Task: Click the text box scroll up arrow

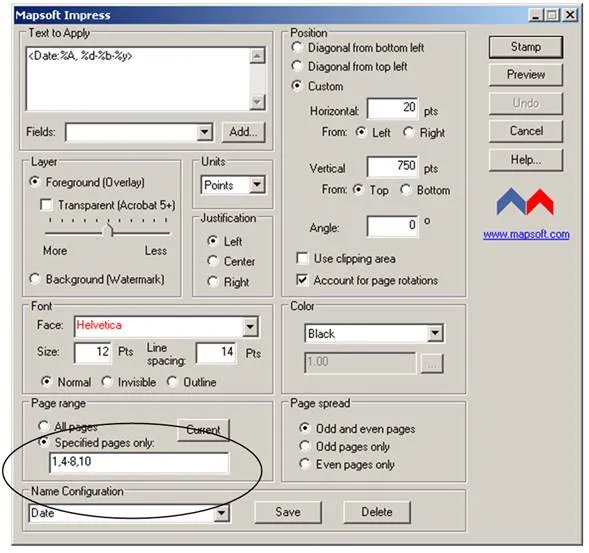Action: [x=257, y=56]
